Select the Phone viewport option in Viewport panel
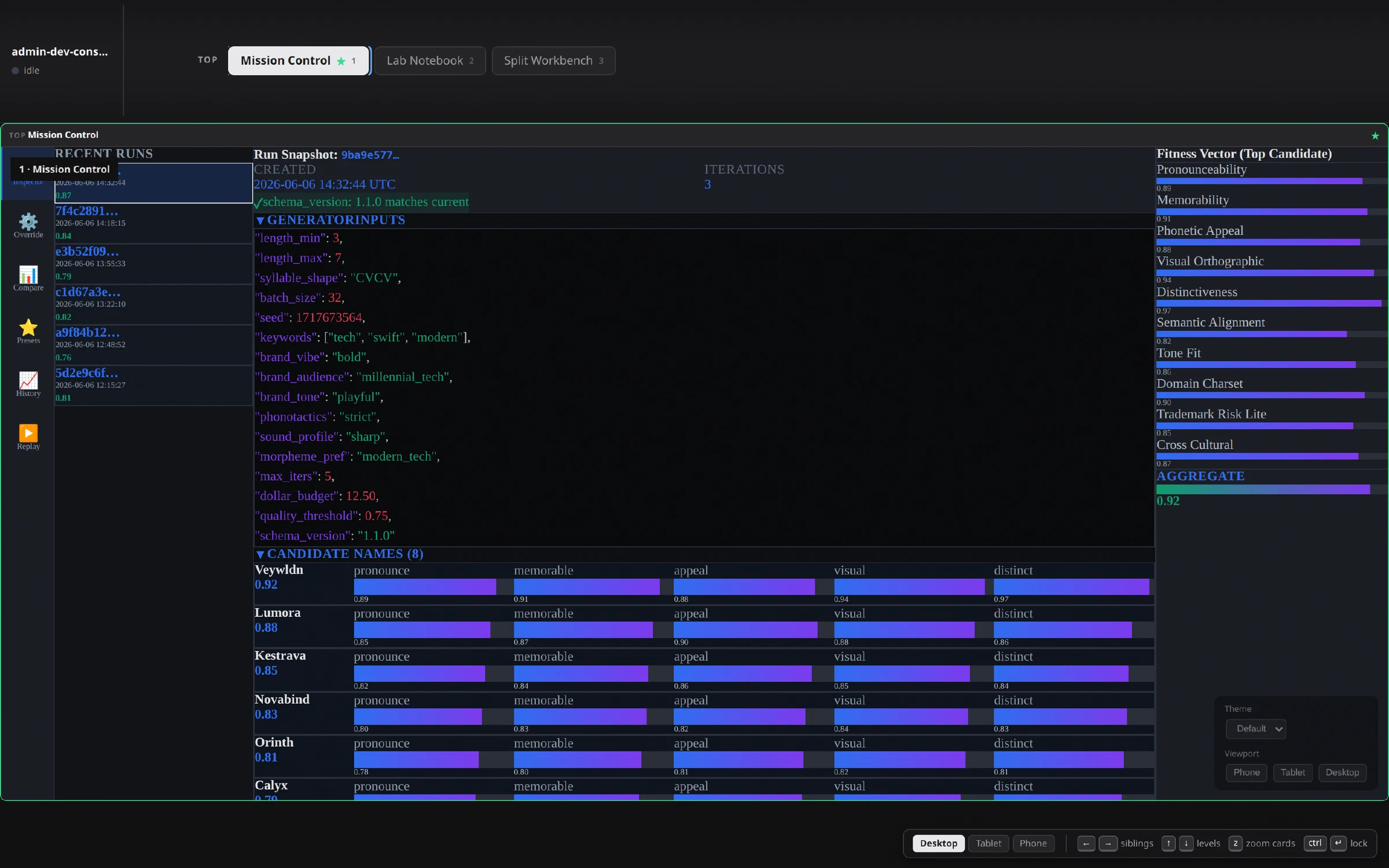The image size is (1389, 868). click(x=1246, y=773)
